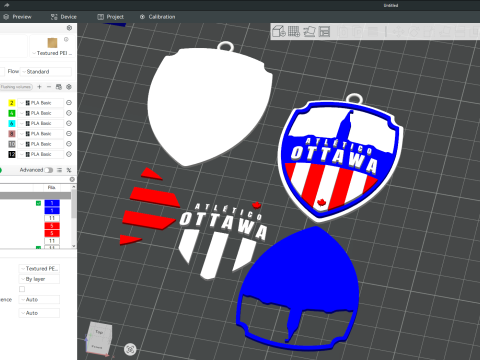
Task: Tick the empty checkbox below By layer
Action: (x=22, y=289)
